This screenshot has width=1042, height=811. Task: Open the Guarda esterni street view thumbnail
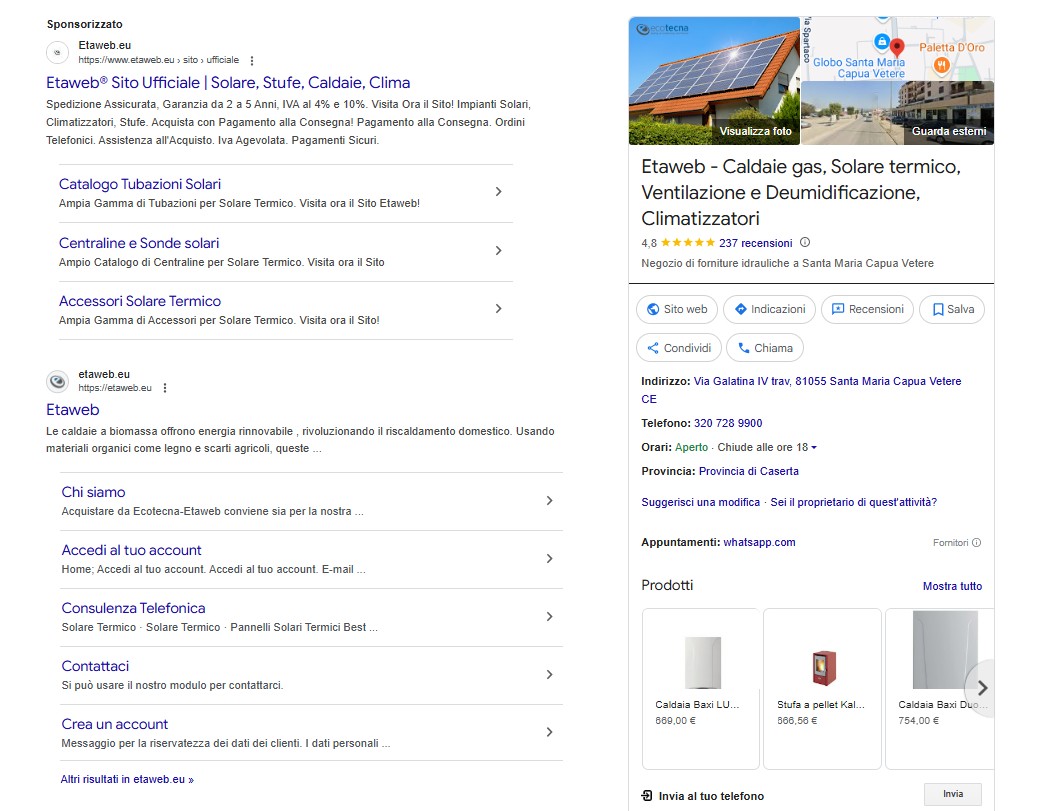898,113
